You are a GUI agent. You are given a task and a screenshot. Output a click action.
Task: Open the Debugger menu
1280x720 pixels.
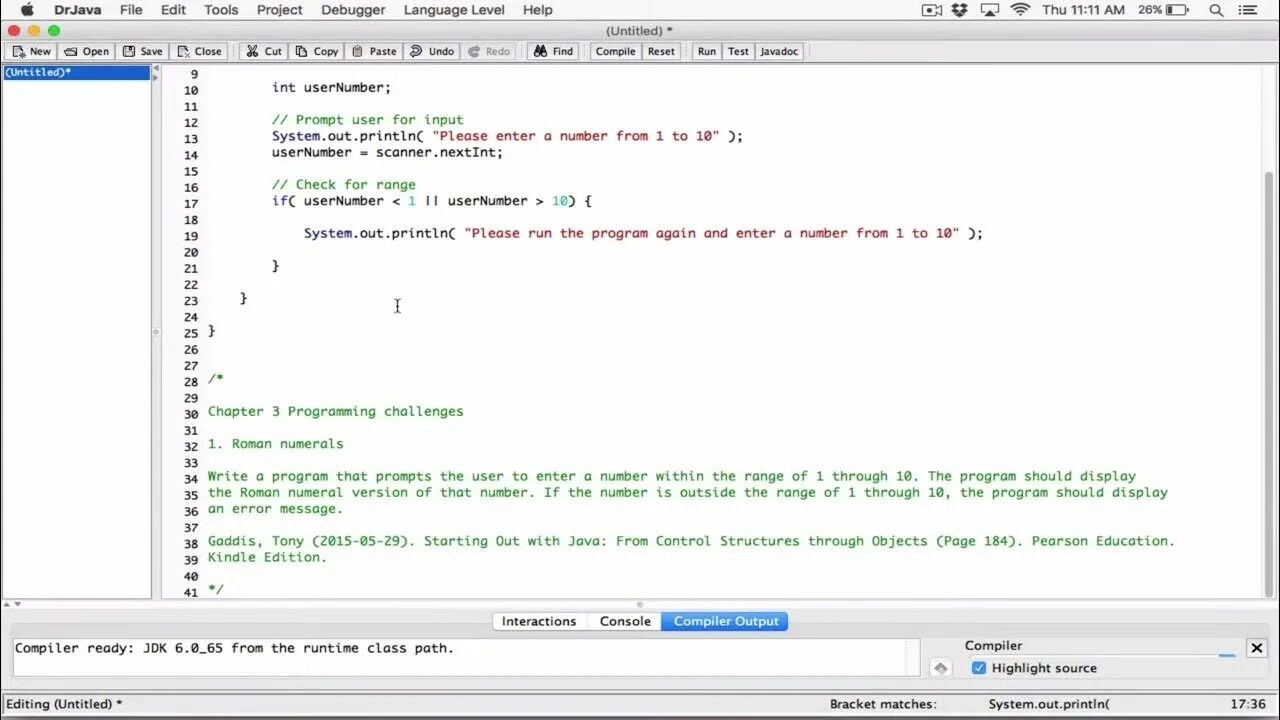click(x=353, y=10)
